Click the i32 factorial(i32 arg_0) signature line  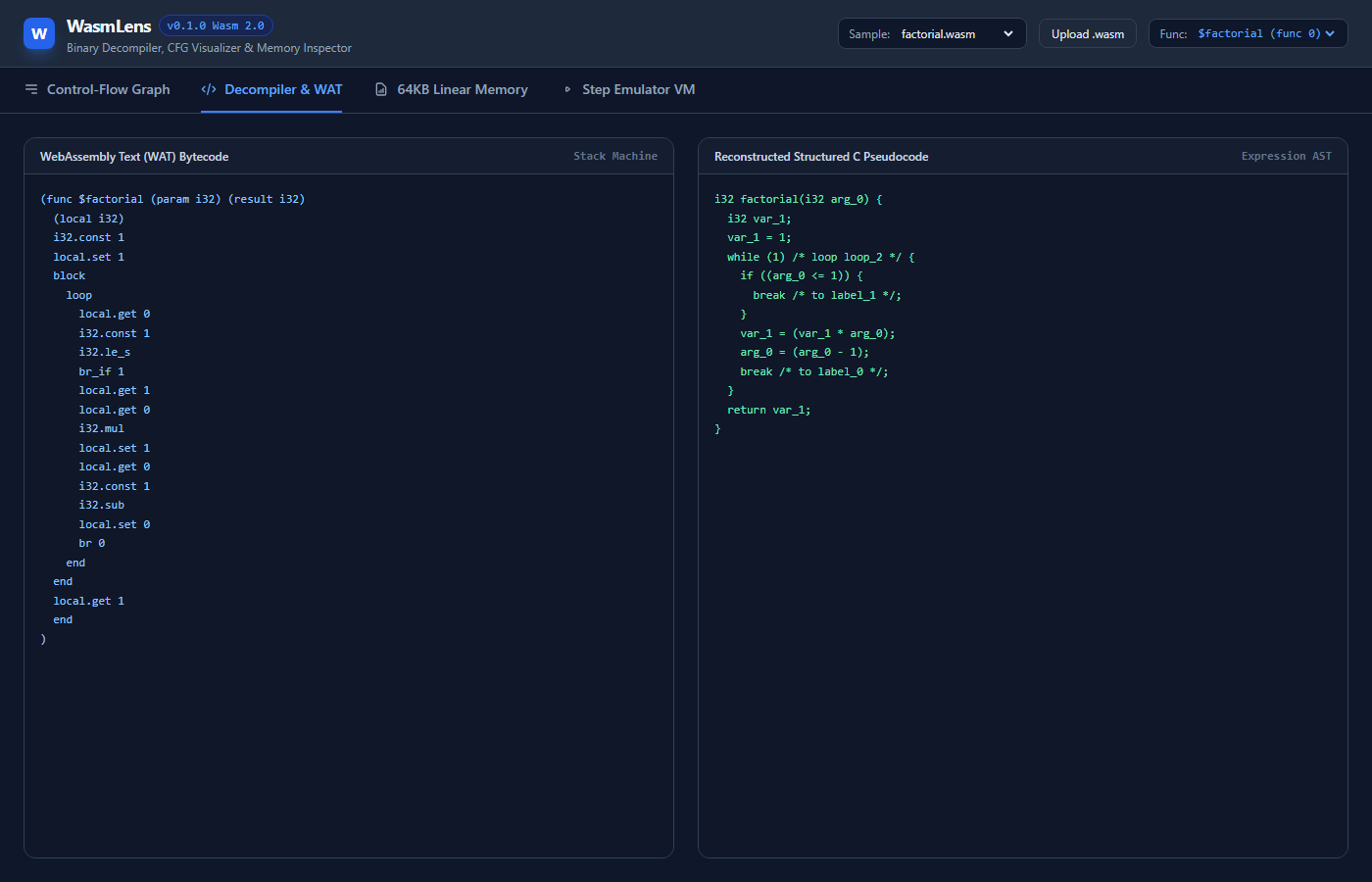[799, 199]
